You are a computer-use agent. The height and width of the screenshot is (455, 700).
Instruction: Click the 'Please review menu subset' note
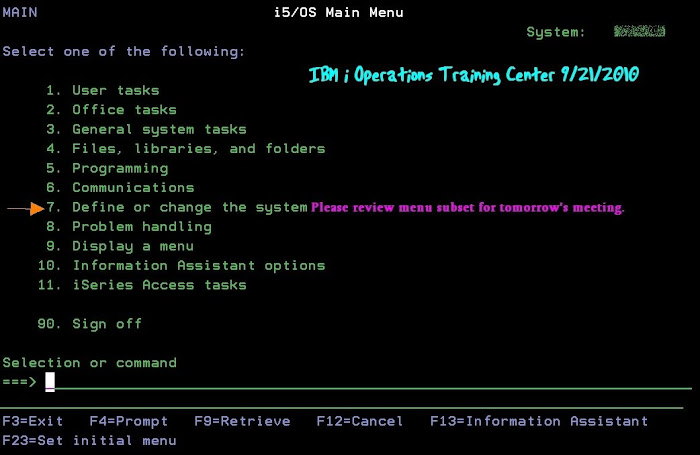[467, 208]
